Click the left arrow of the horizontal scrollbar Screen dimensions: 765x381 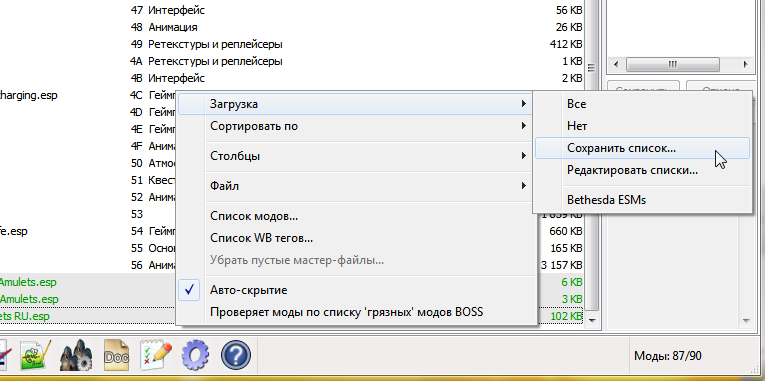616,64
